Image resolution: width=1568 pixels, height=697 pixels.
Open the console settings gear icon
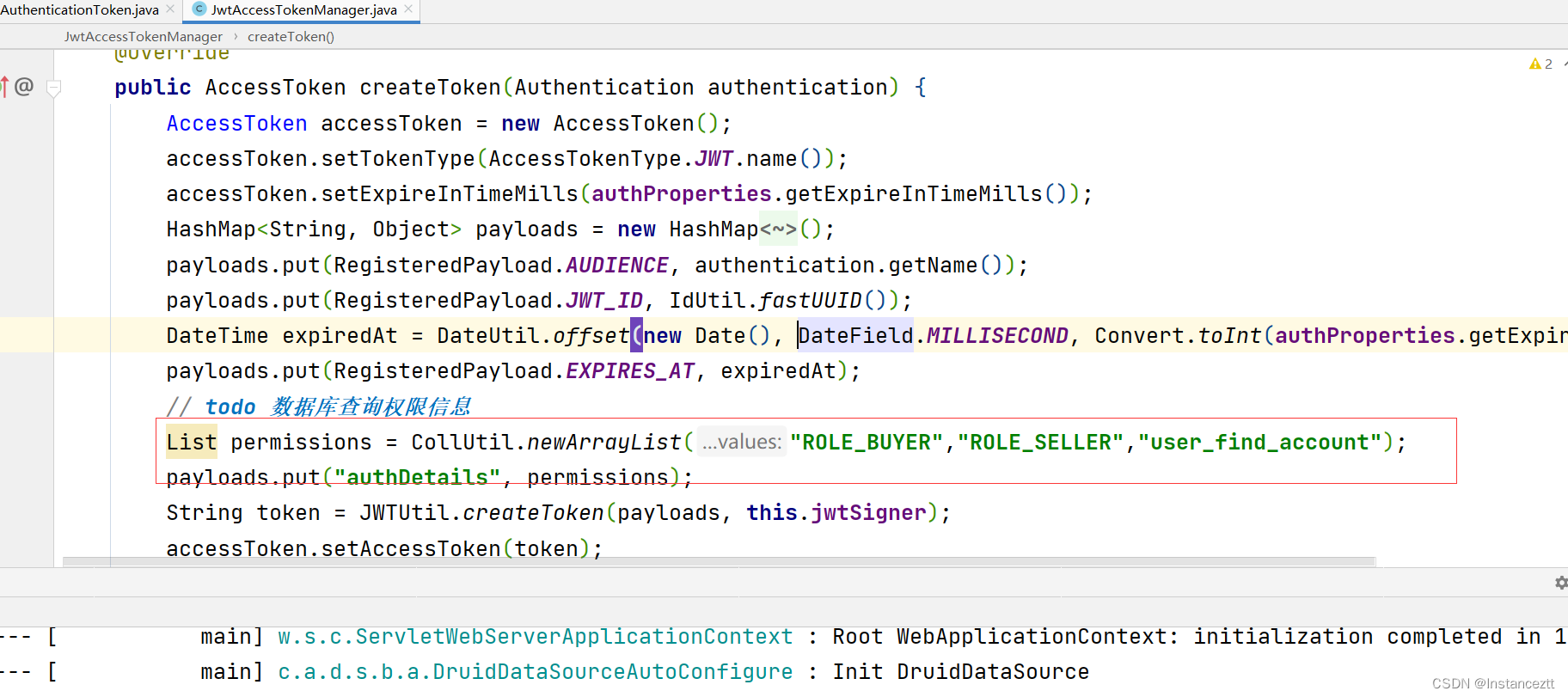(1561, 583)
